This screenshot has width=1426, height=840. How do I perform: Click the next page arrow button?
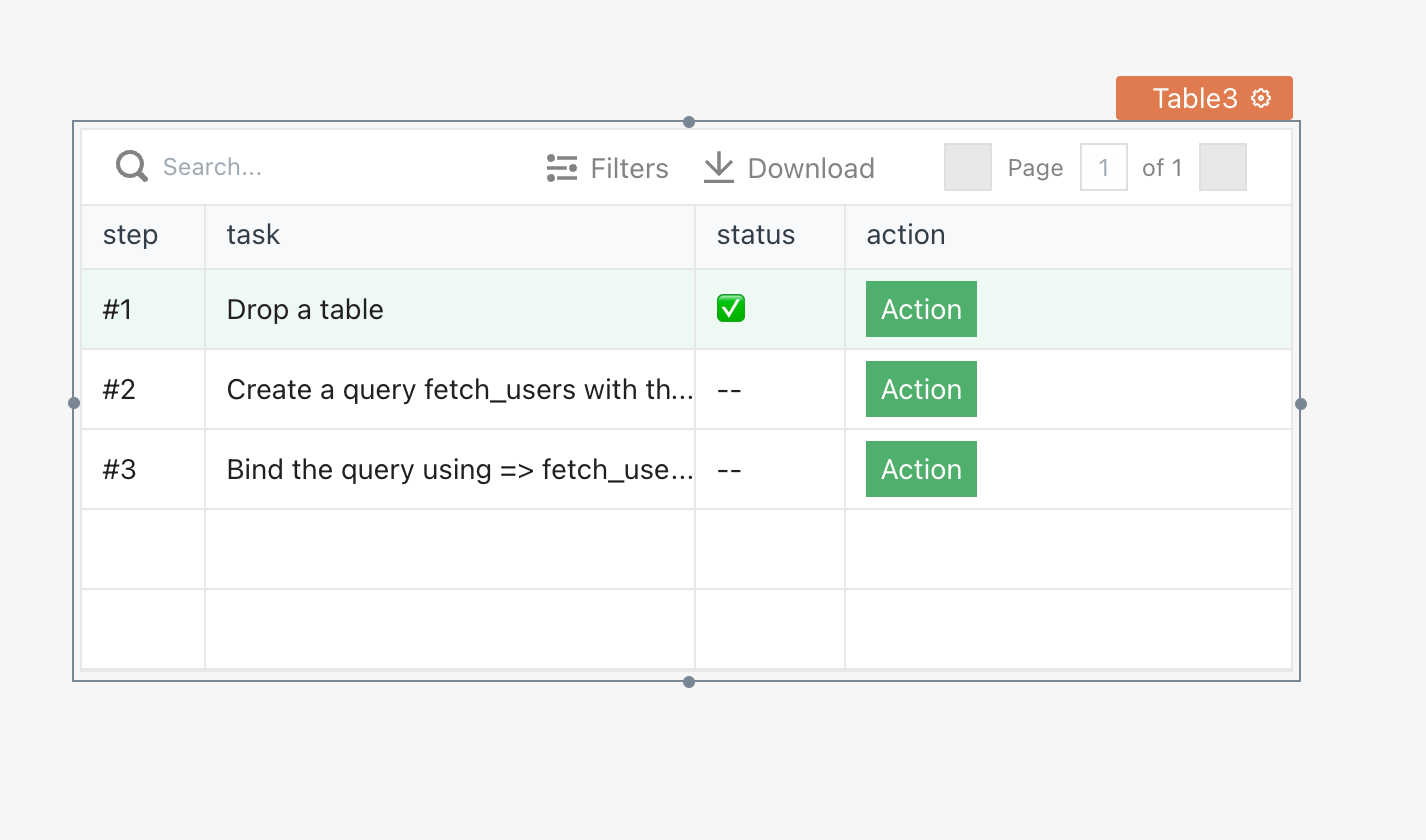[1222, 167]
